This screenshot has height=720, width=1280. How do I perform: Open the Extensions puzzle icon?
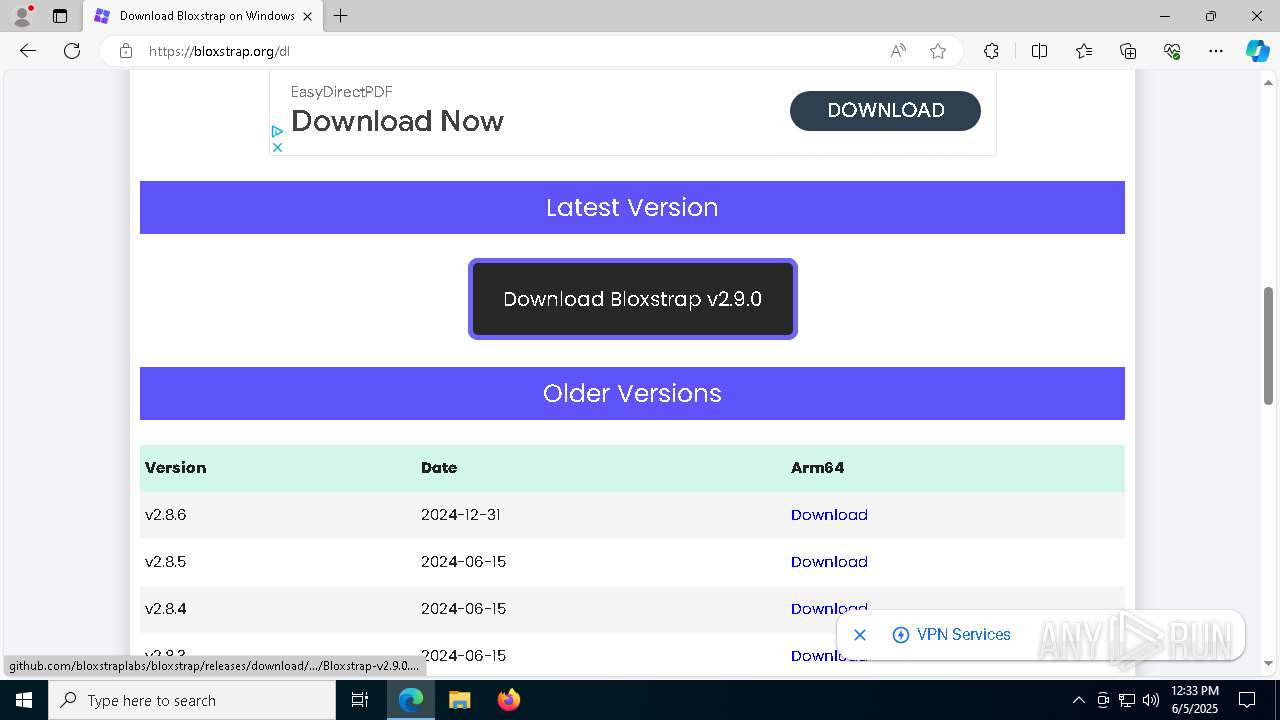coord(991,51)
